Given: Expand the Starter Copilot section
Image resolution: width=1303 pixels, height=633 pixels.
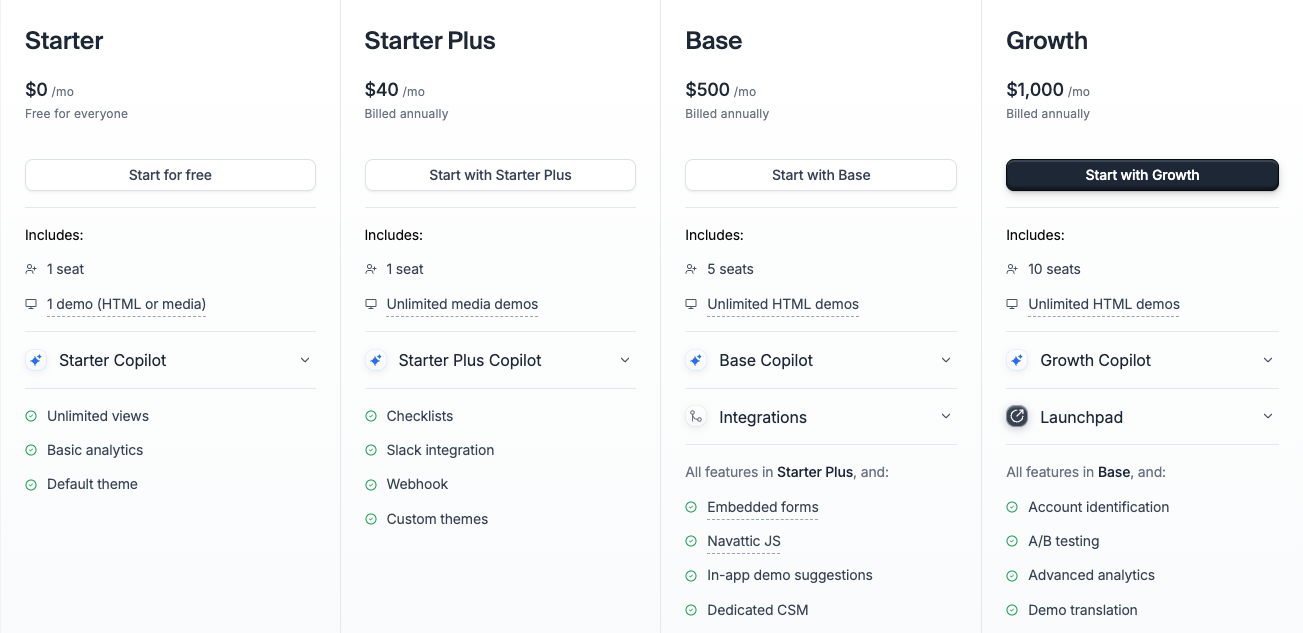Looking at the screenshot, I should point(305,360).
